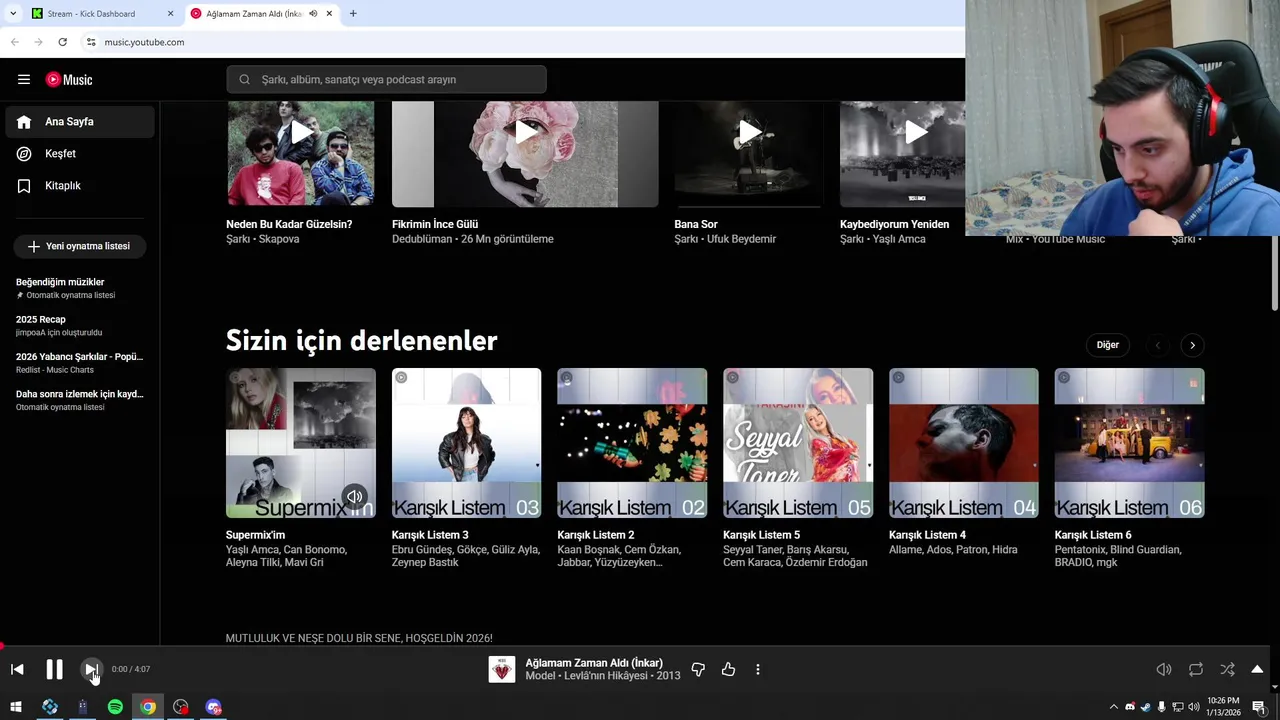Open 2025 Recap playlist
Viewport: 1280px width, 720px height.
tap(80, 325)
